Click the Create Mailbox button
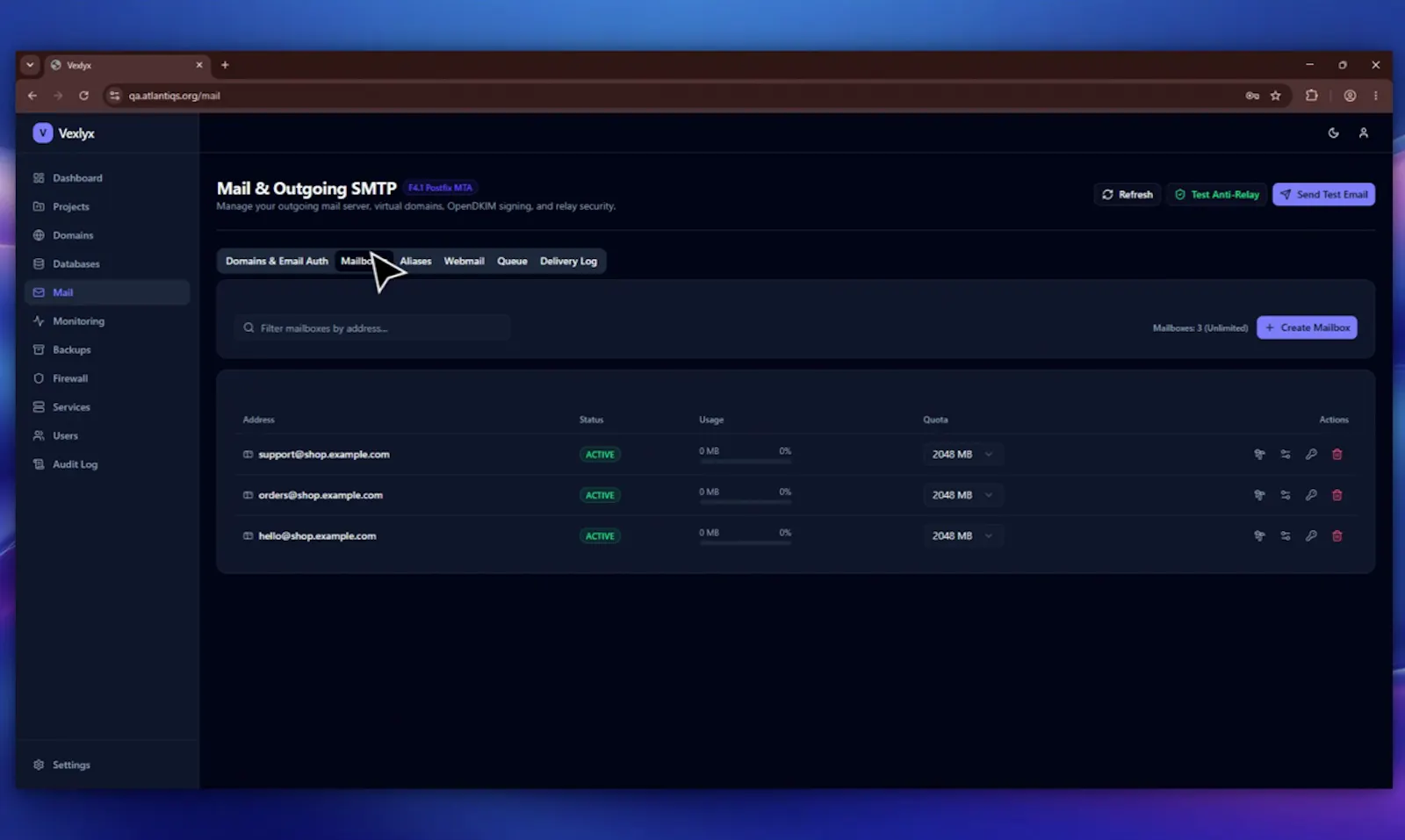This screenshot has width=1405, height=840. click(1307, 328)
